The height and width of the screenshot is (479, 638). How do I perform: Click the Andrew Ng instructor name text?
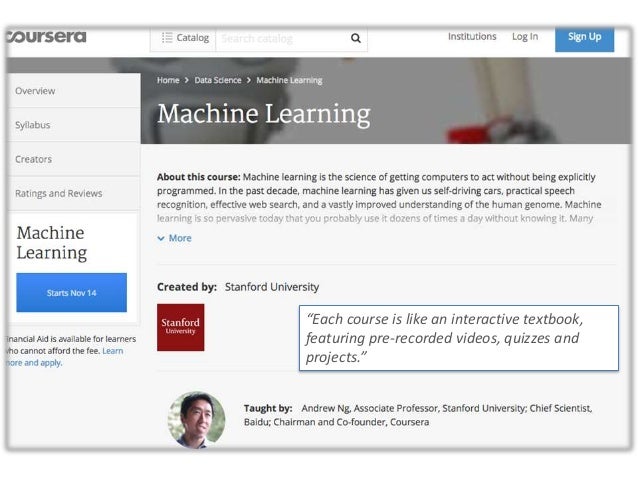(x=326, y=408)
